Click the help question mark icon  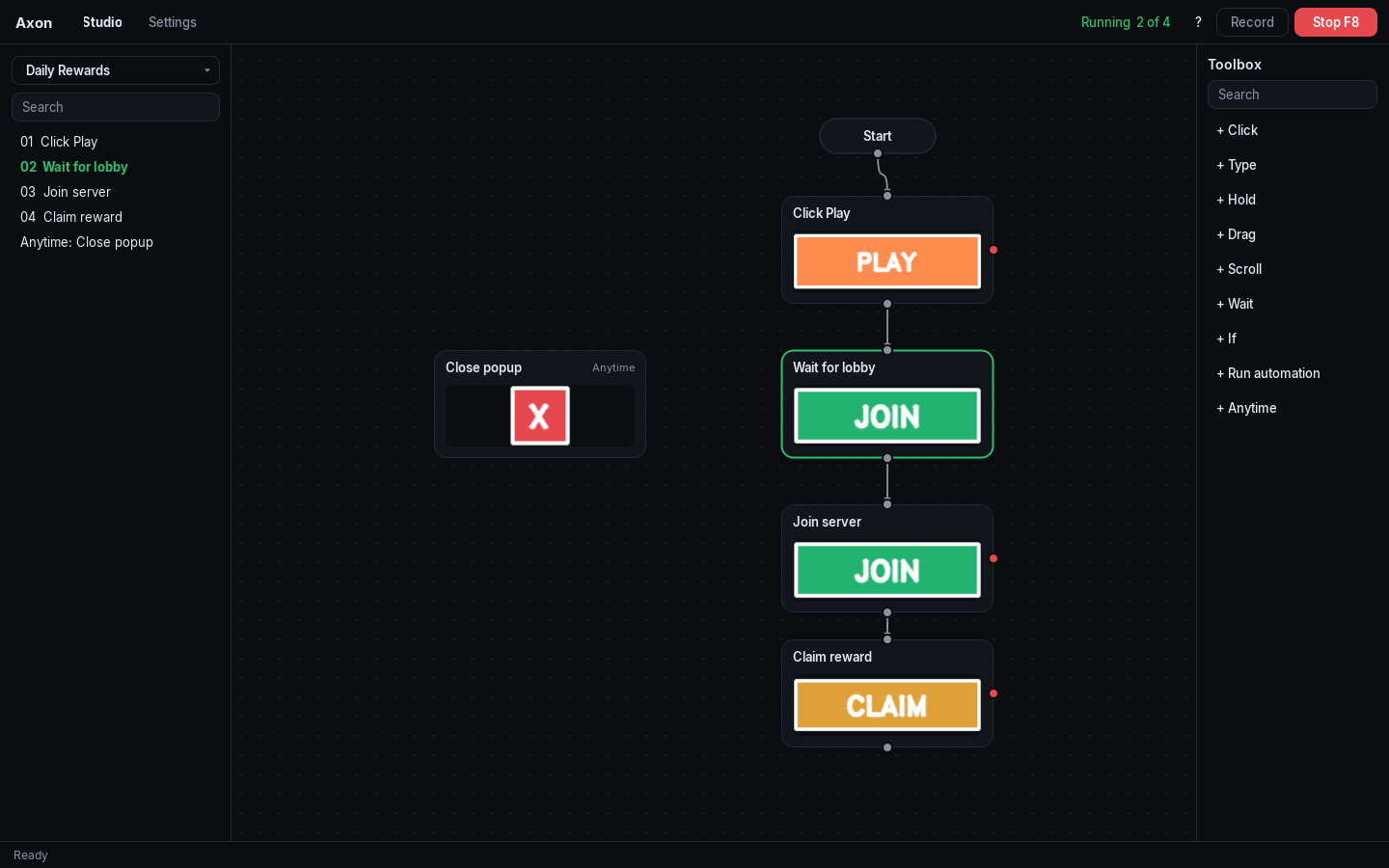(1198, 22)
